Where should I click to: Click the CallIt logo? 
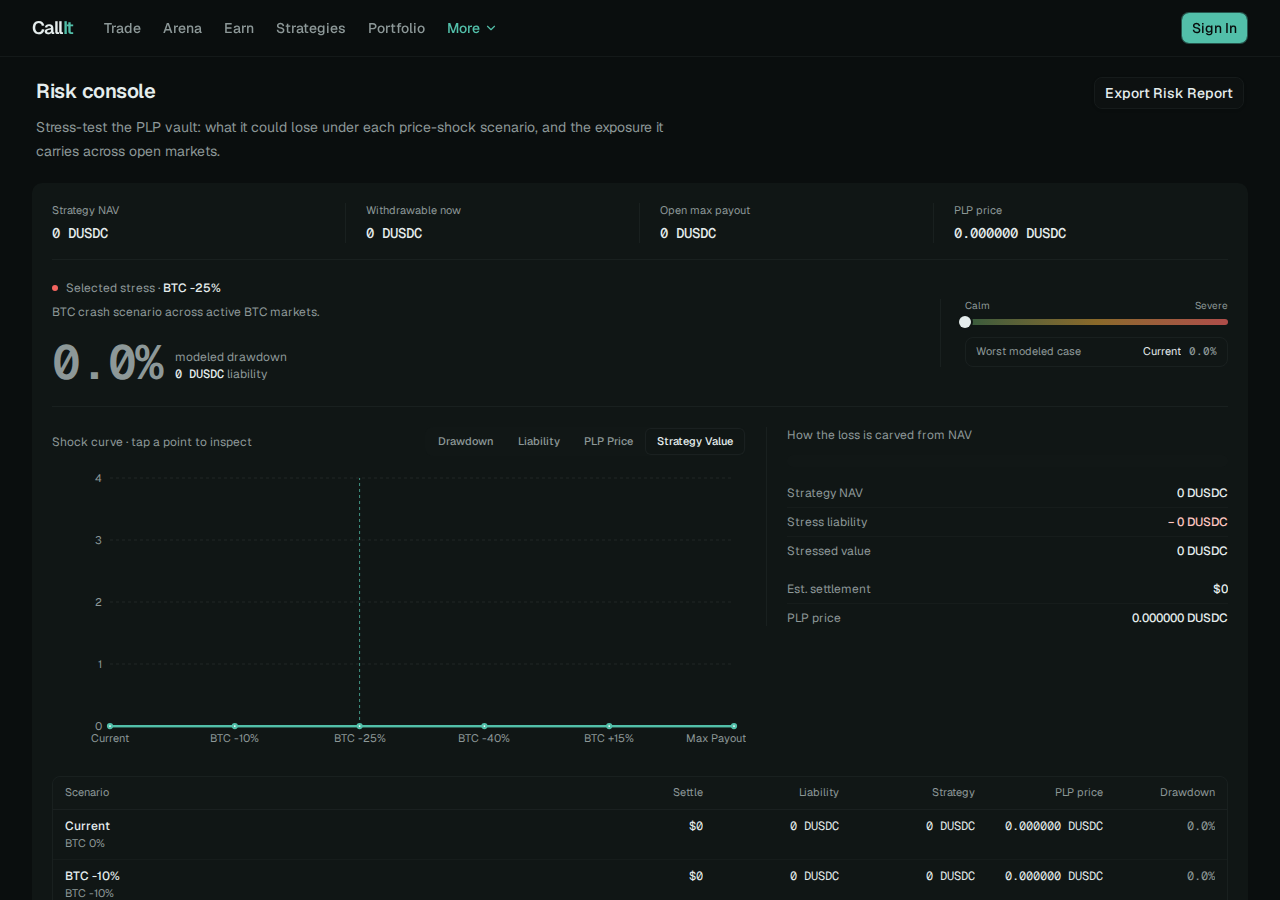[53, 28]
